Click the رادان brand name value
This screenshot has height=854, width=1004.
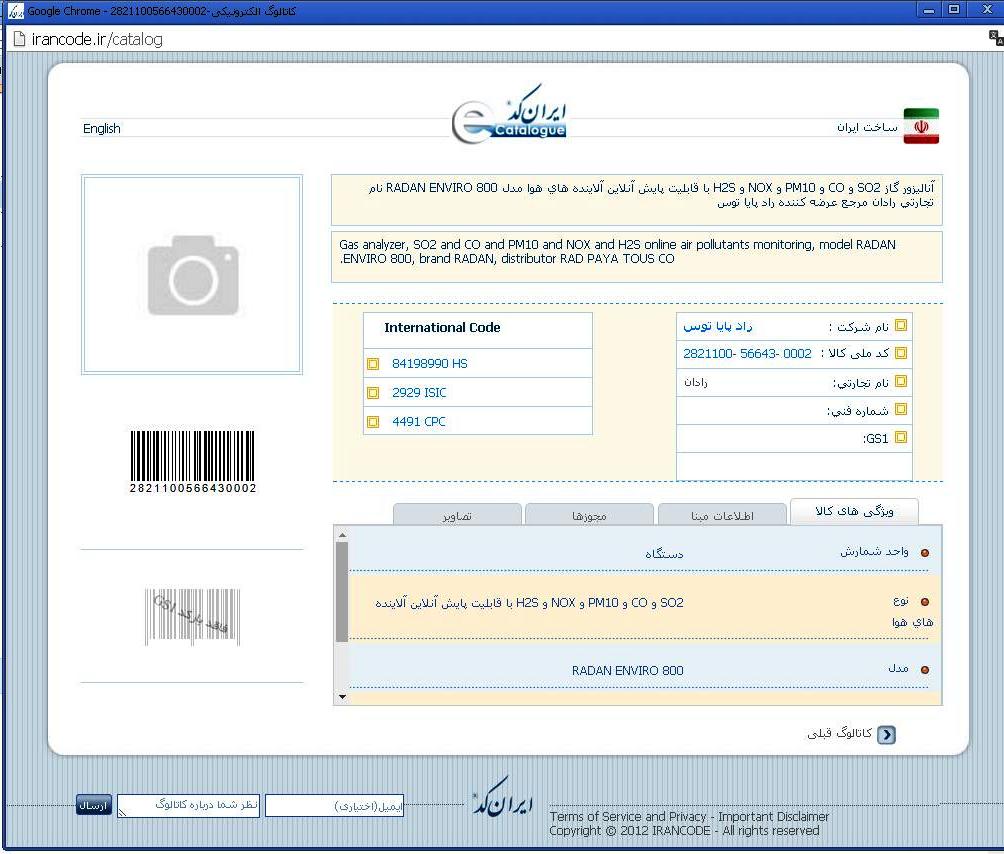click(x=695, y=382)
